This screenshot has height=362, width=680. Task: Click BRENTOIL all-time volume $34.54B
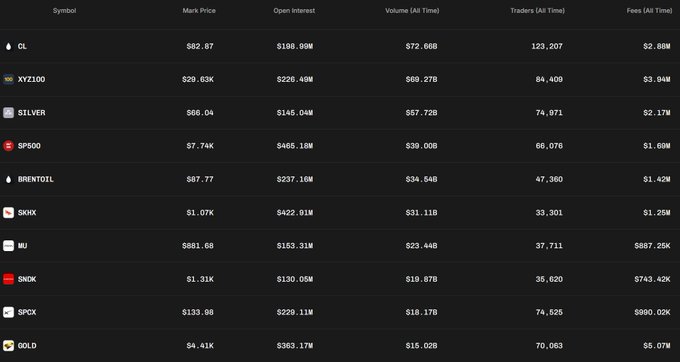(422, 179)
